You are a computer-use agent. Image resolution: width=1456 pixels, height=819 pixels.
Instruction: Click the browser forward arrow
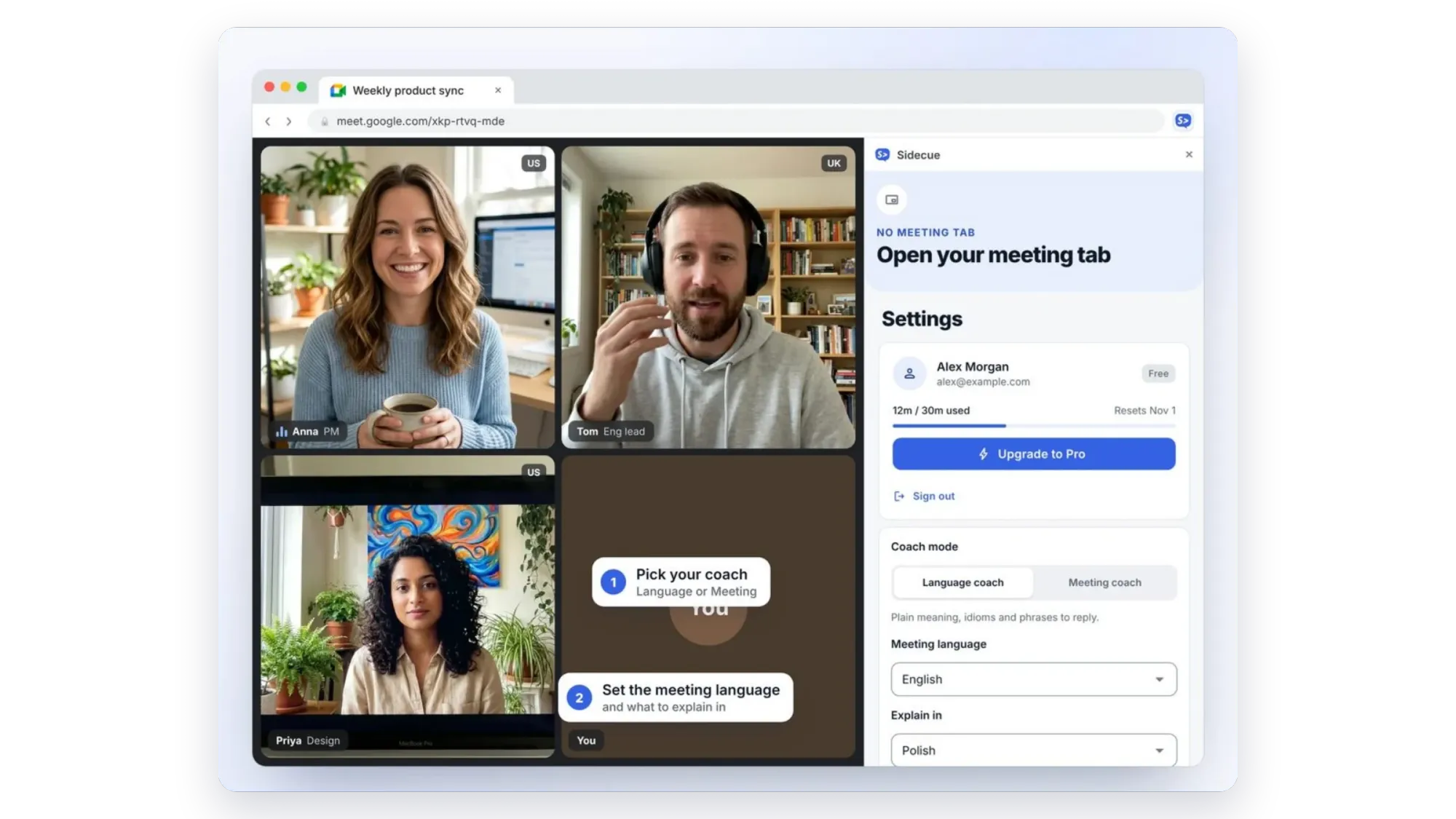[289, 122]
